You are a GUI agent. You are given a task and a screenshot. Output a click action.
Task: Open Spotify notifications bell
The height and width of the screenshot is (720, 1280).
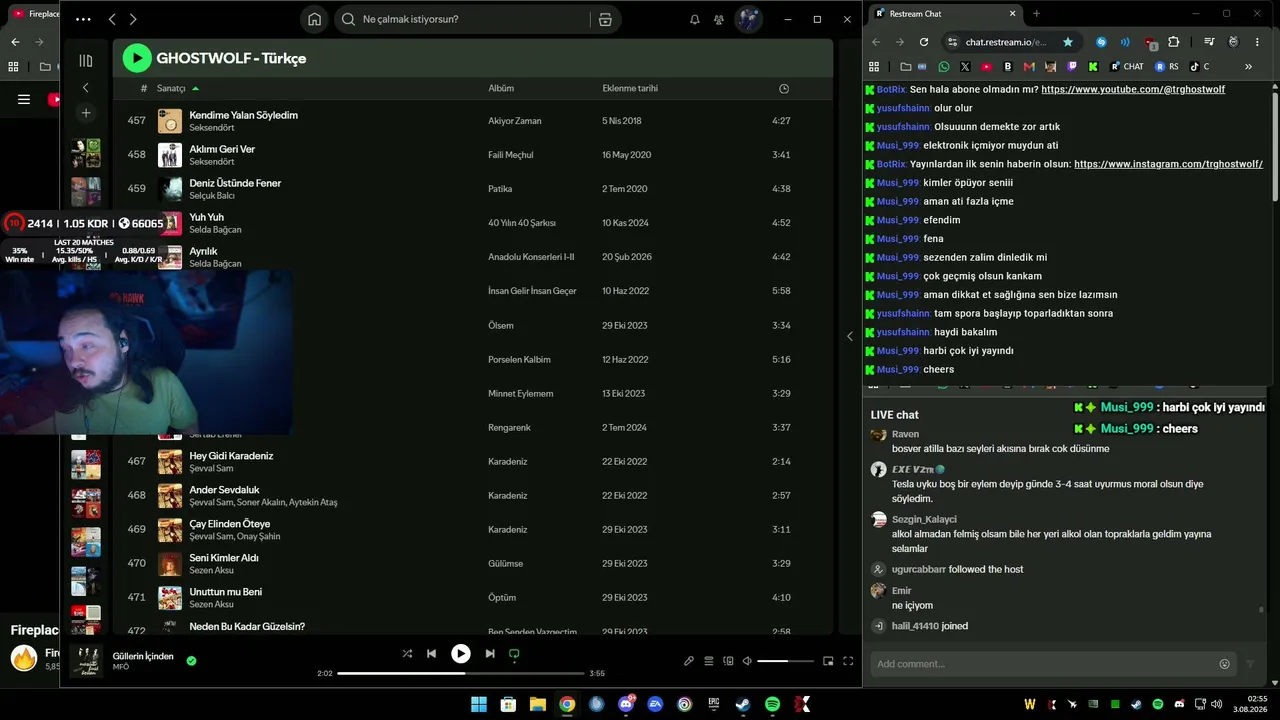[x=695, y=19]
